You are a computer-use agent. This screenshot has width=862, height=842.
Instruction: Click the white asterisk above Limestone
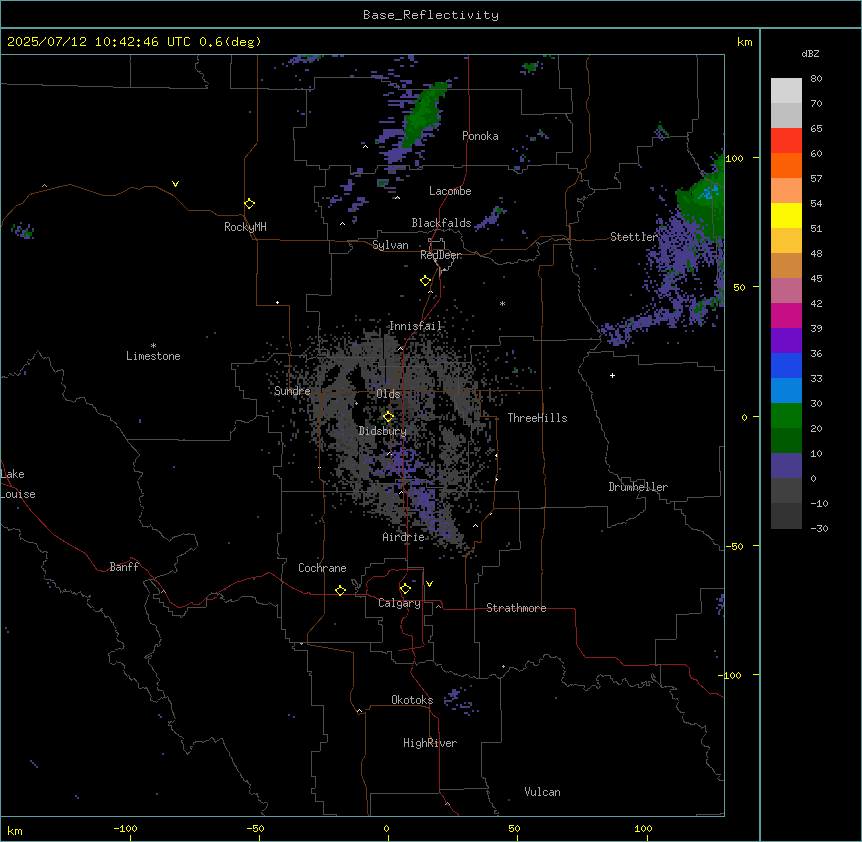coord(153,346)
